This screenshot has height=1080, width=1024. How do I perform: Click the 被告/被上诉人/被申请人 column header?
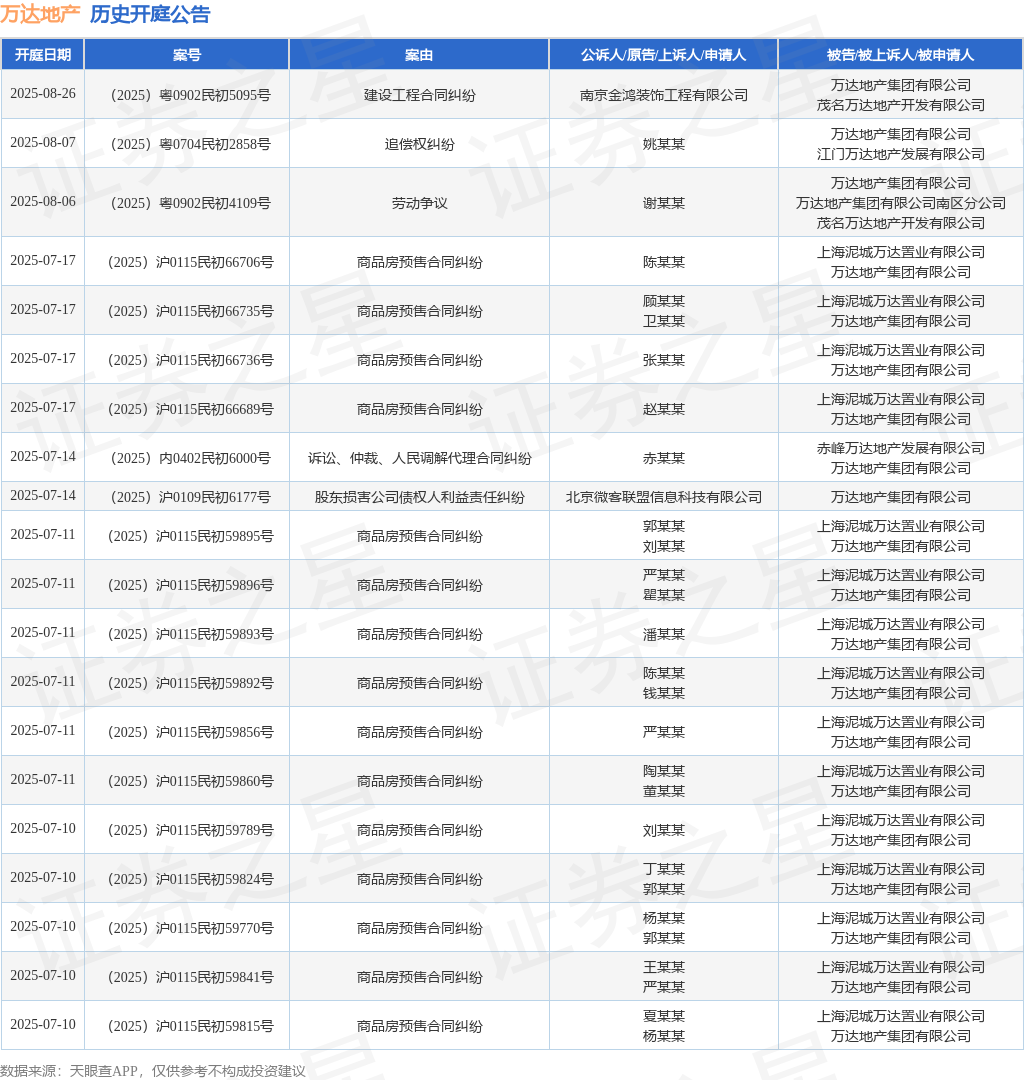900,54
